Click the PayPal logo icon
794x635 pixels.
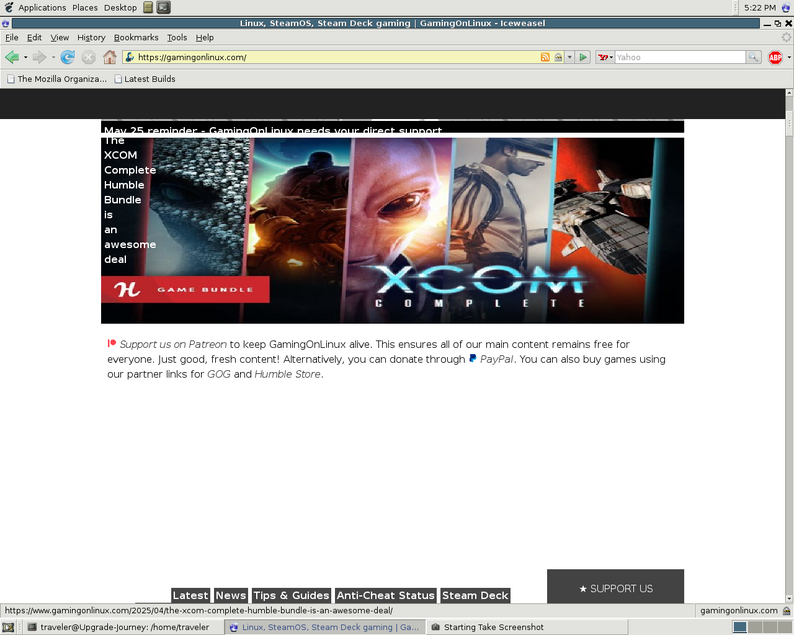[472, 359]
